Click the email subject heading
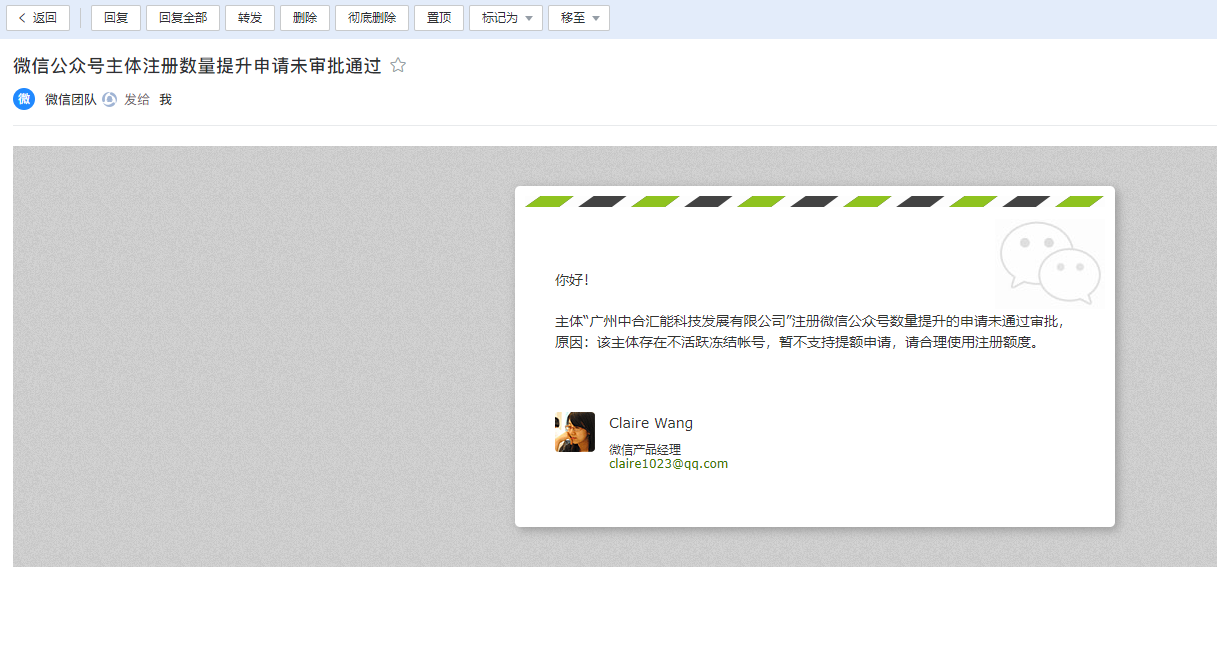 coord(197,66)
